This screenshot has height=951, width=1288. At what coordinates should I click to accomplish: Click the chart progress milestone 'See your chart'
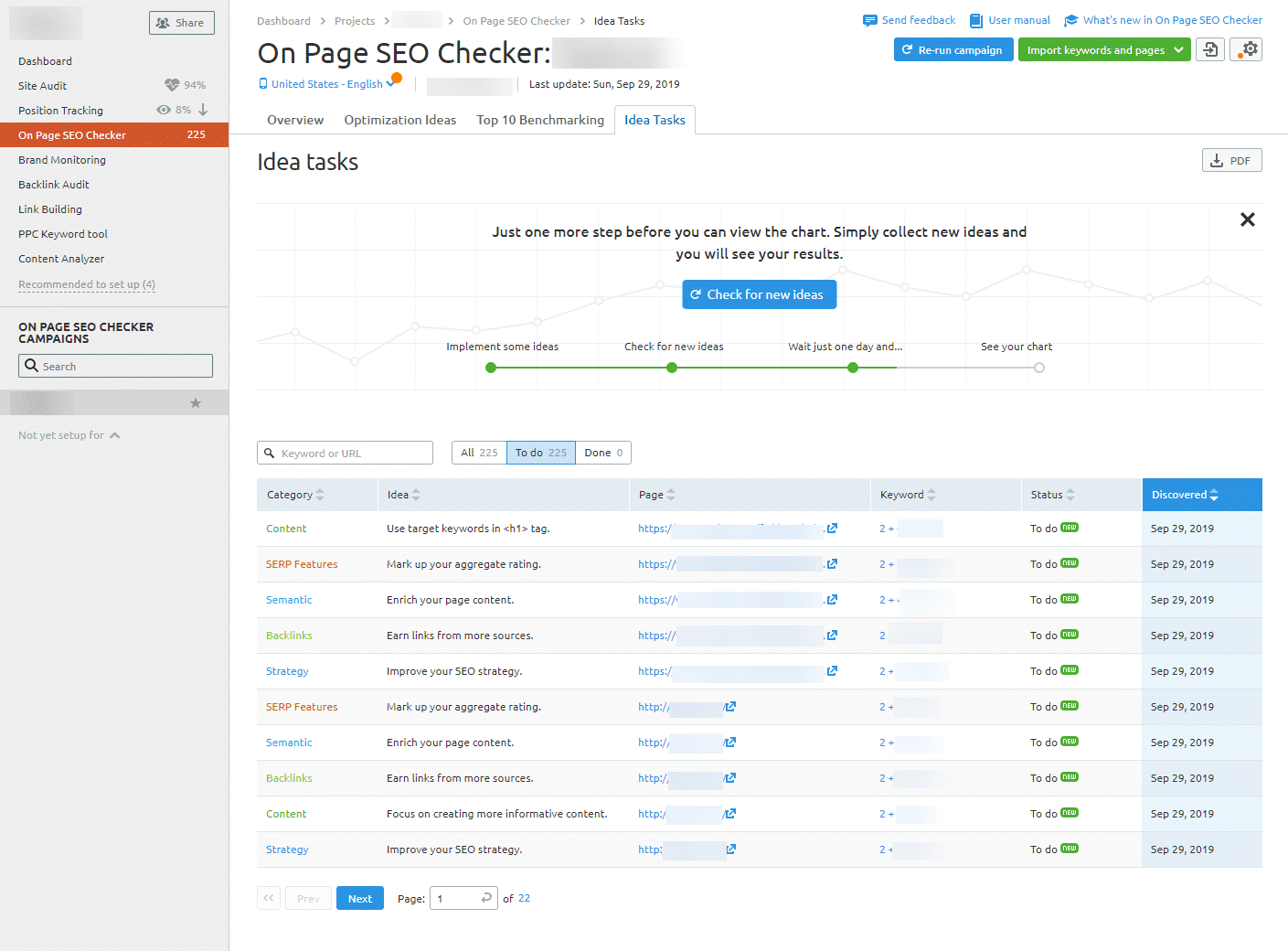point(1038,367)
